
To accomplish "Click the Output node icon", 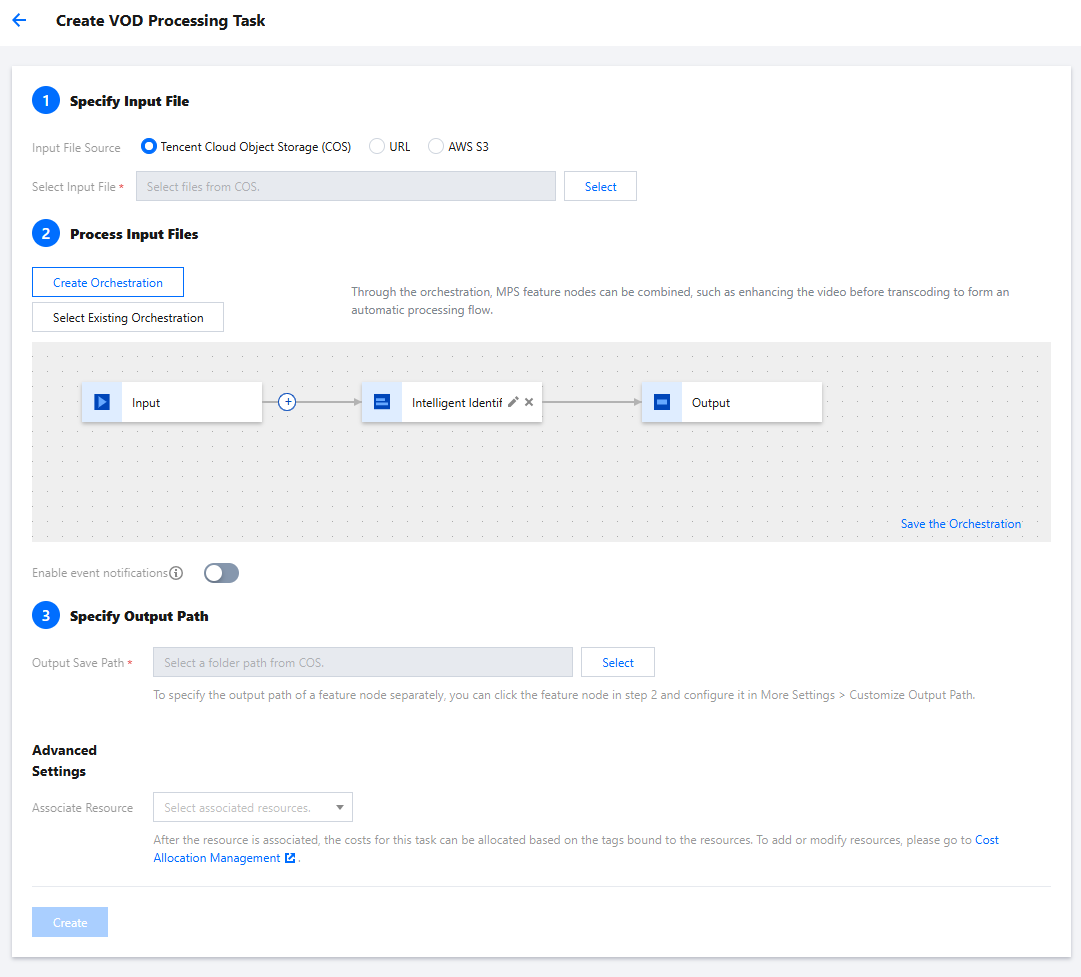I will tap(661, 402).
